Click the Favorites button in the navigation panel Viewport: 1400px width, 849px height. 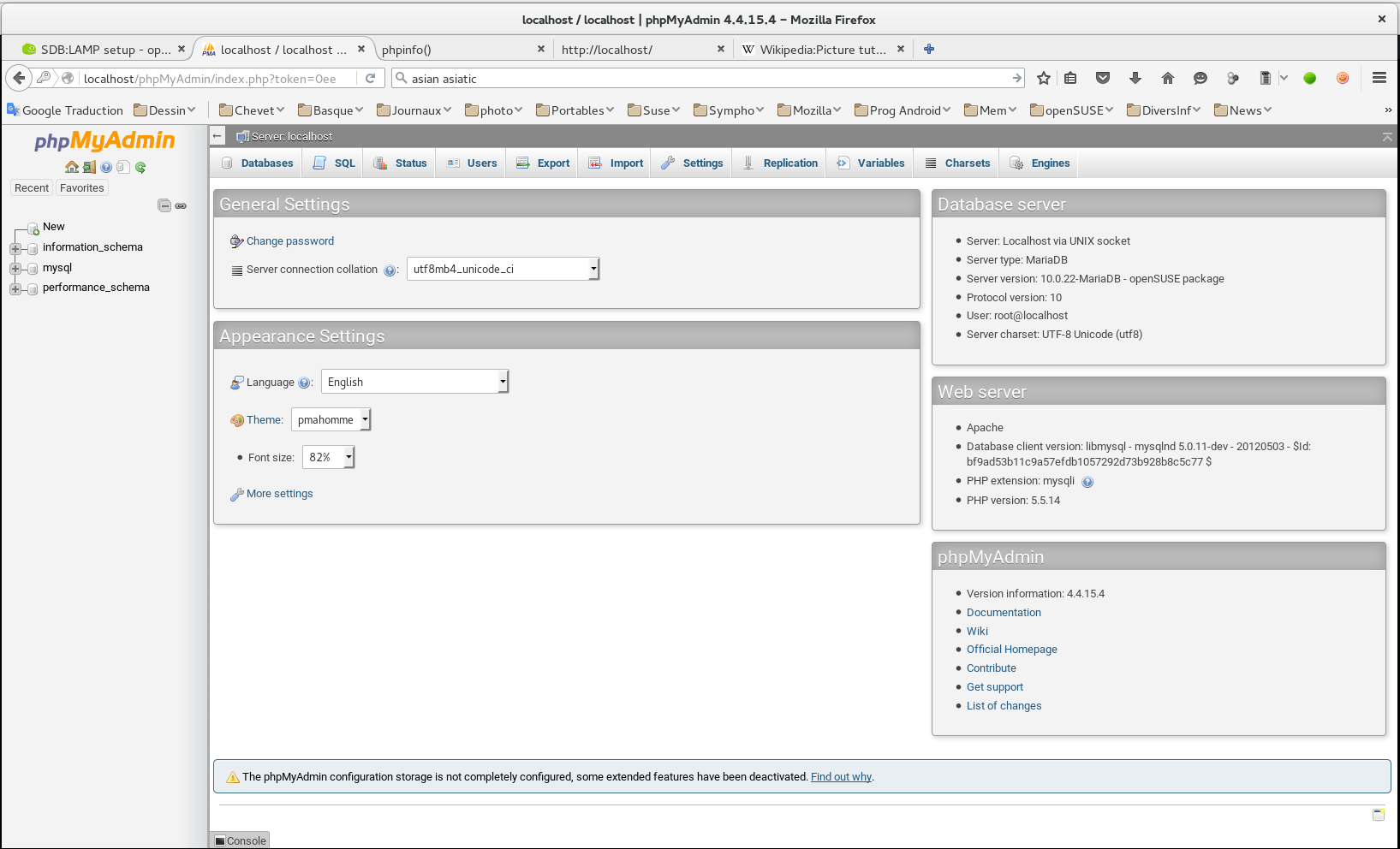[x=81, y=187]
